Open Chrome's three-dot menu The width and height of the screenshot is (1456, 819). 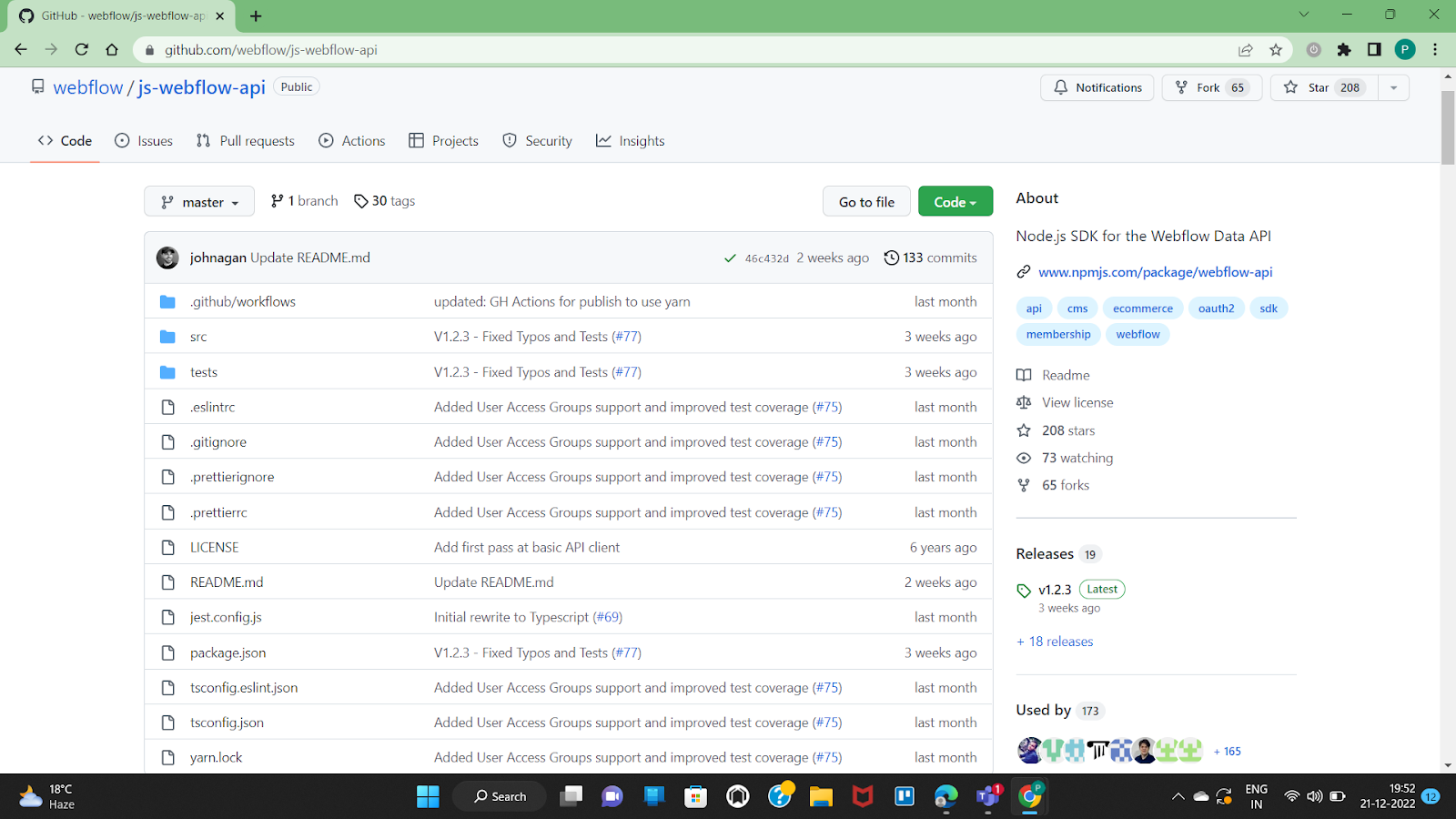1435,50
